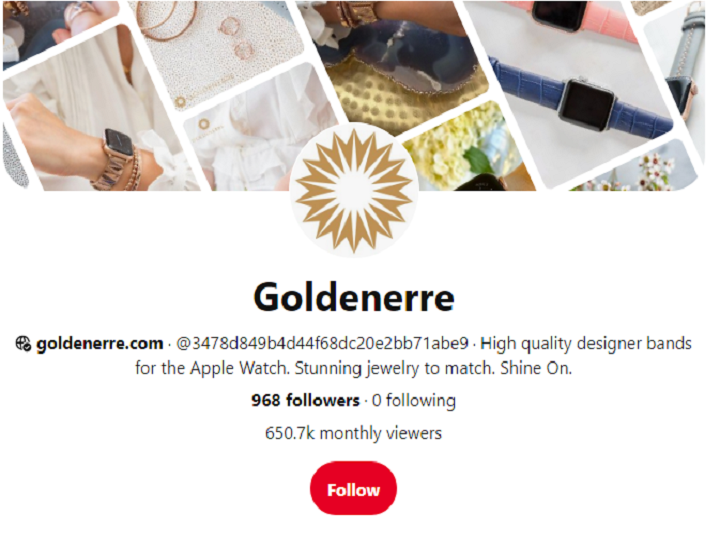The height and width of the screenshot is (540, 720).
Task: Open the top-left cover image with rings
Action: 64,28
